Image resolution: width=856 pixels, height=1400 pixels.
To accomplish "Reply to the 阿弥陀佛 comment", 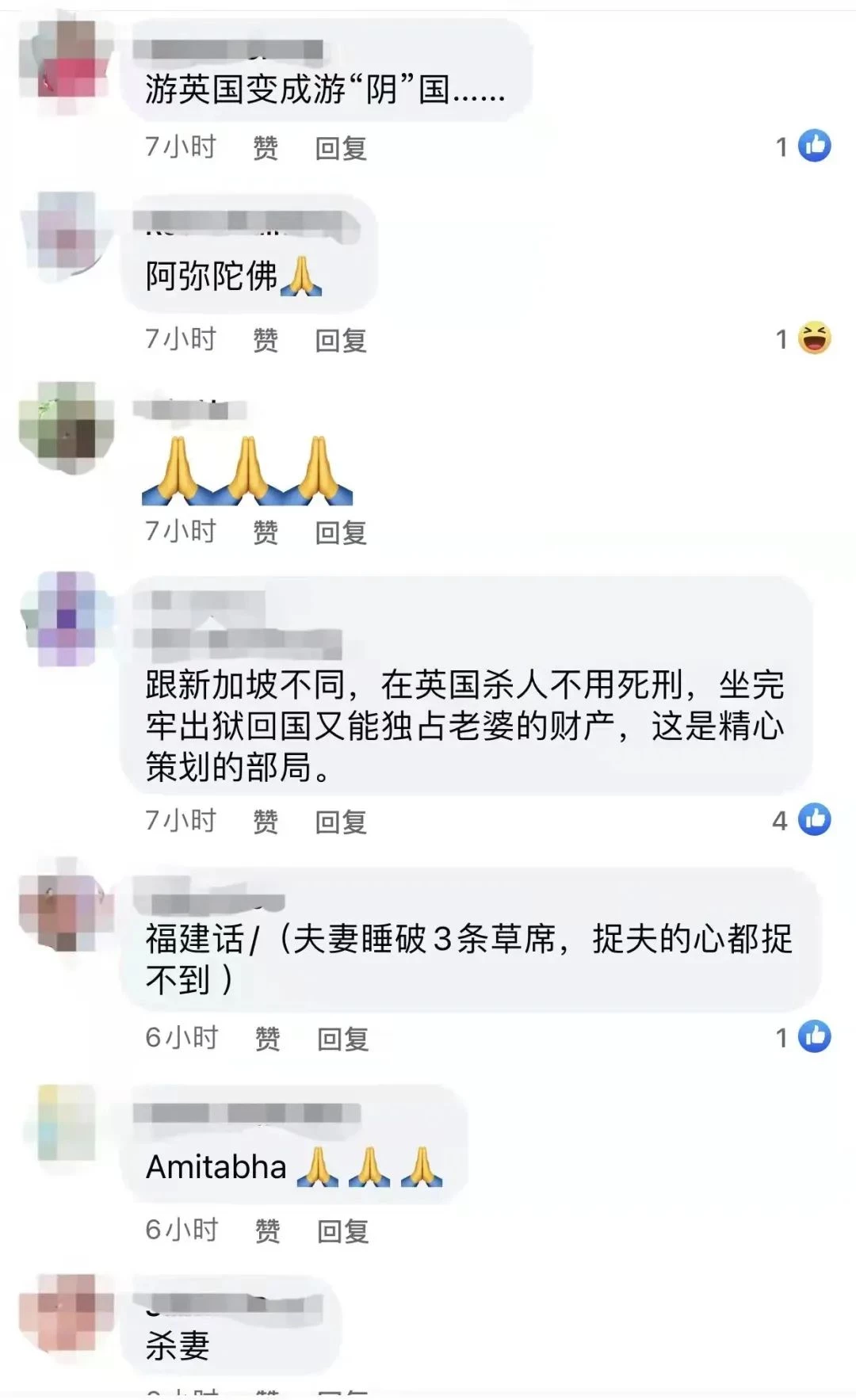I will 341,341.
